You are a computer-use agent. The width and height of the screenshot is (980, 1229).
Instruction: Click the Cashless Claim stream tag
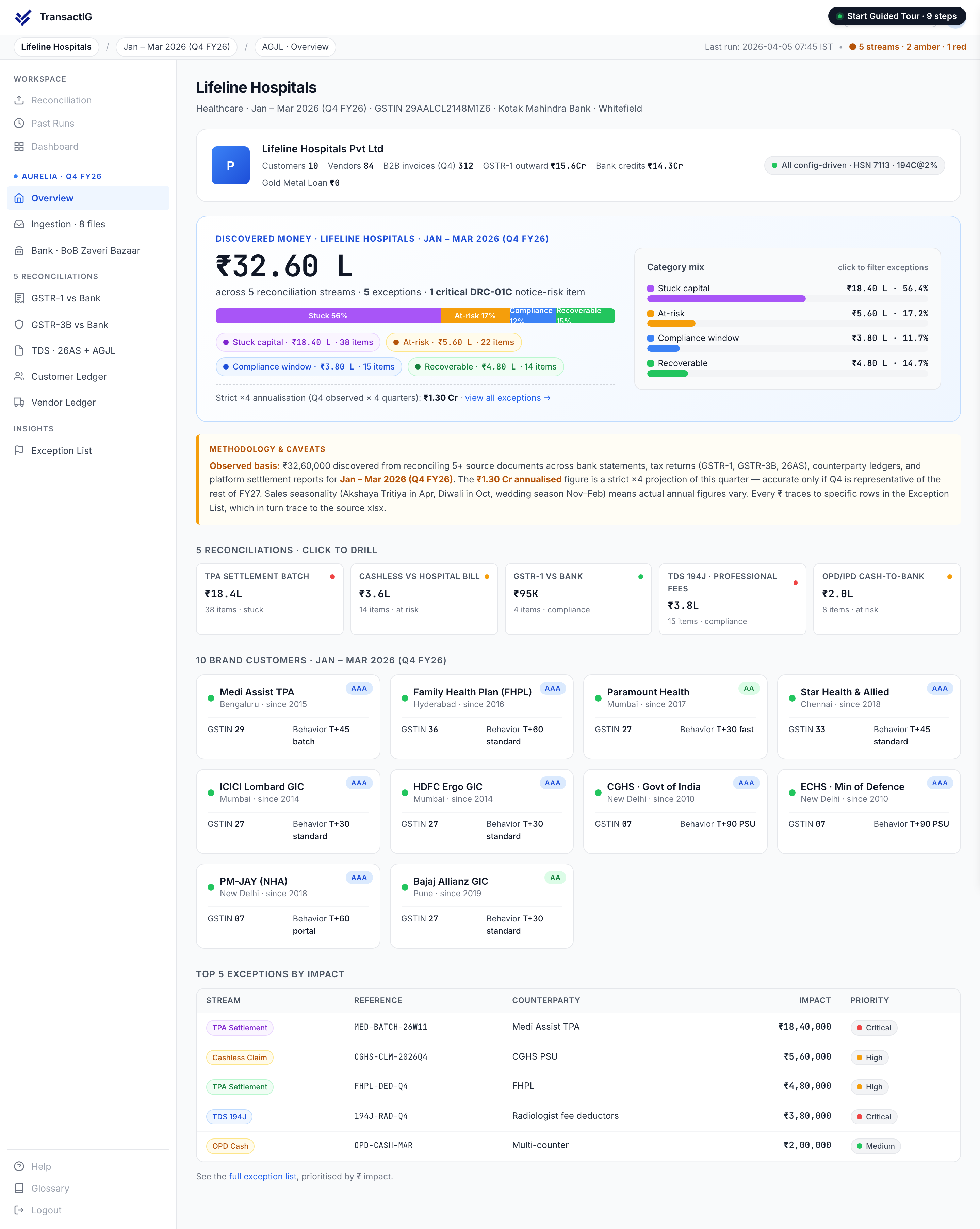pyautogui.click(x=240, y=1058)
